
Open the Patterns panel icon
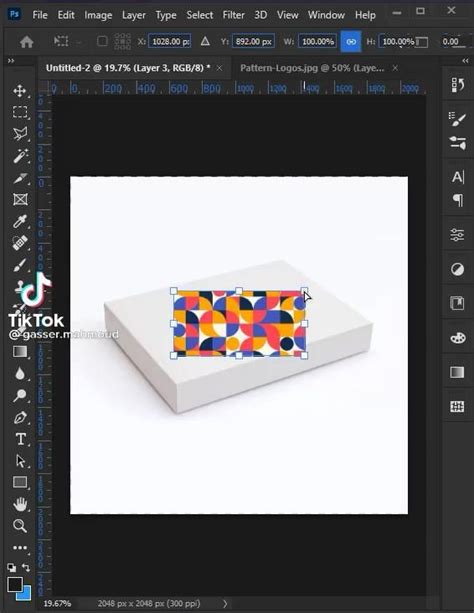pos(458,407)
